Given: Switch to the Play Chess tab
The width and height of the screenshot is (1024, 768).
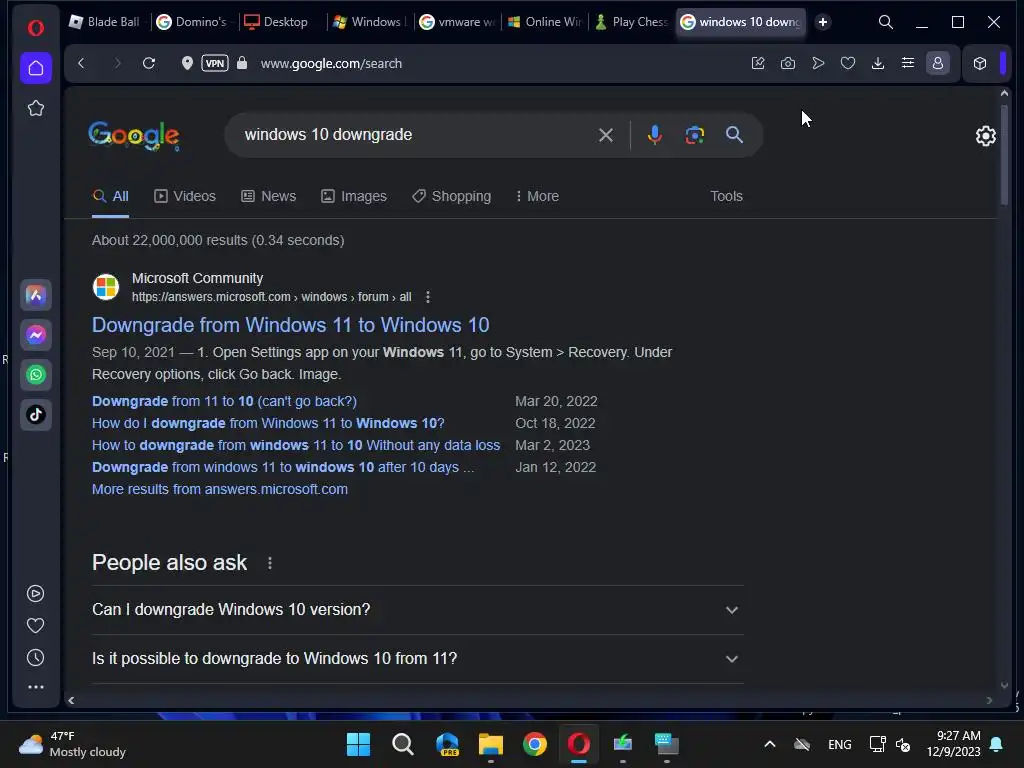Looking at the screenshot, I should (632, 22).
